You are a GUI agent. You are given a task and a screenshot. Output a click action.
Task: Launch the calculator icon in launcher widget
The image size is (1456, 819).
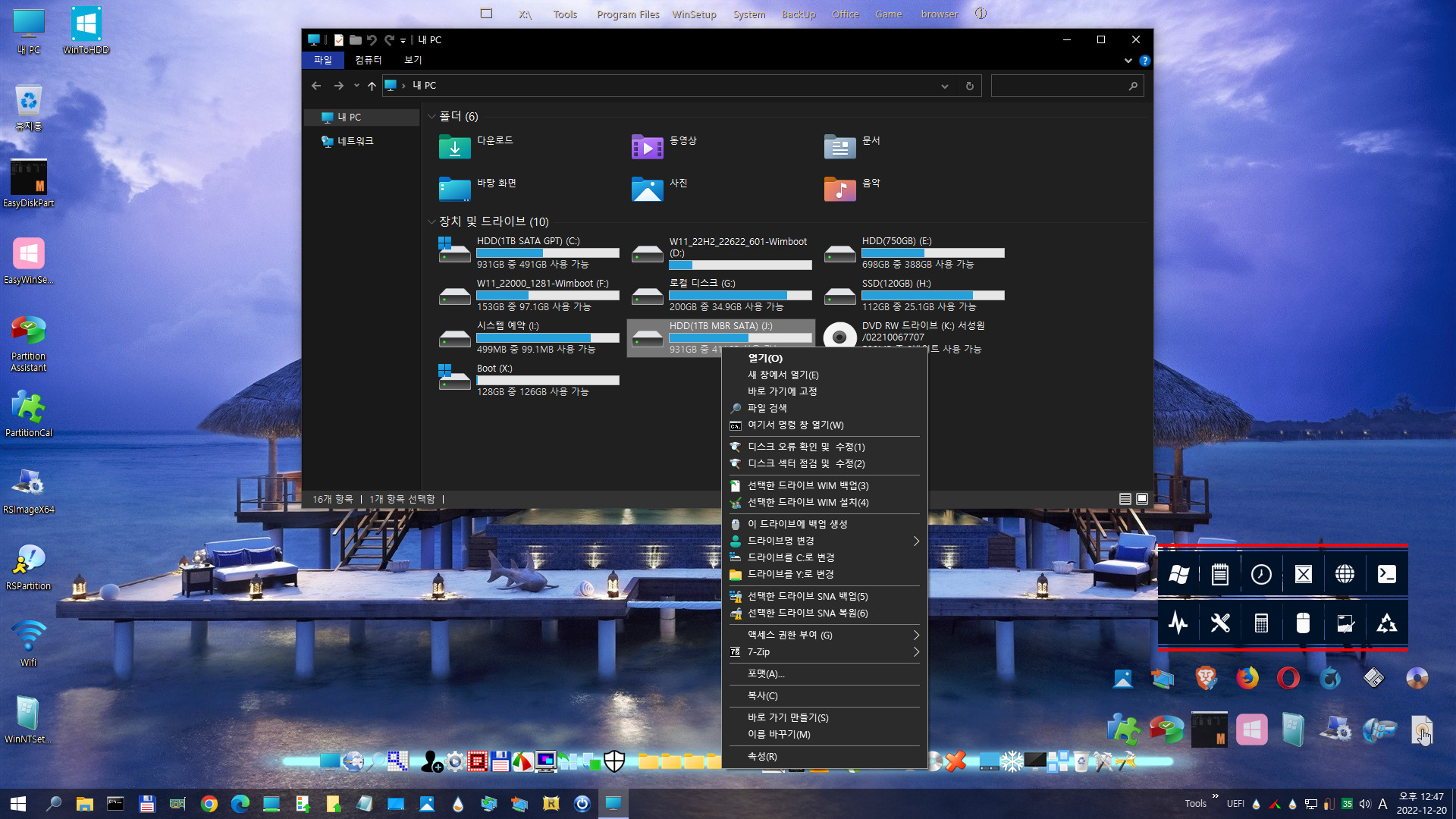pyautogui.click(x=1261, y=623)
